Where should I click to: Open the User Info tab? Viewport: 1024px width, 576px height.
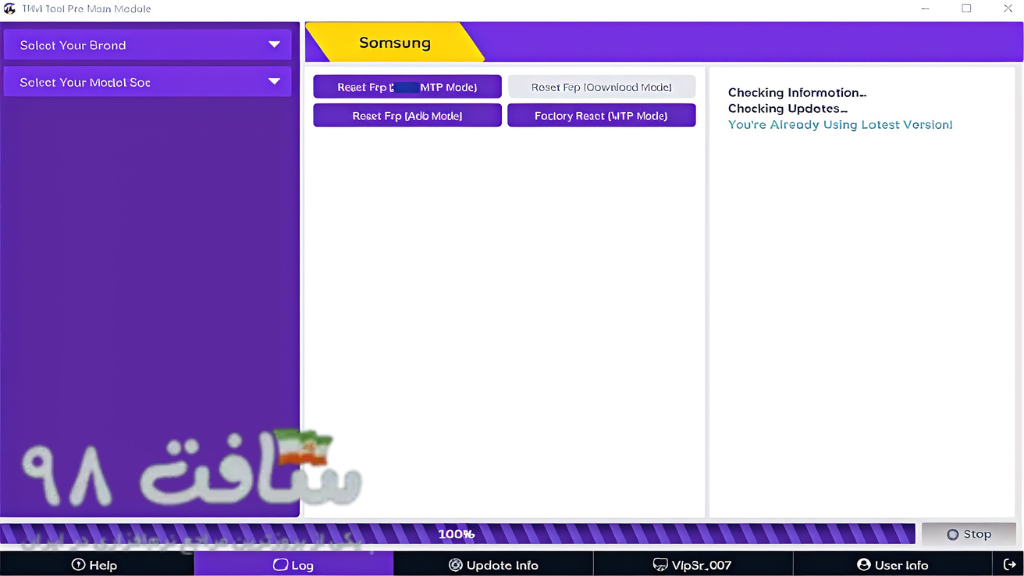893,565
